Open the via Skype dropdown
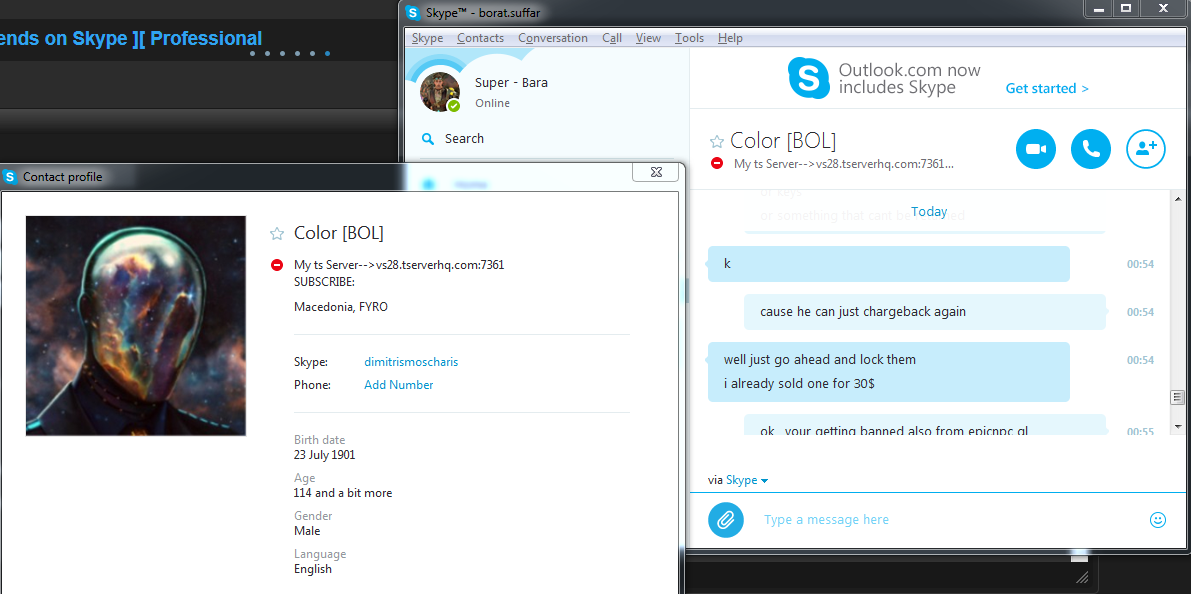1191x594 pixels. (x=747, y=480)
